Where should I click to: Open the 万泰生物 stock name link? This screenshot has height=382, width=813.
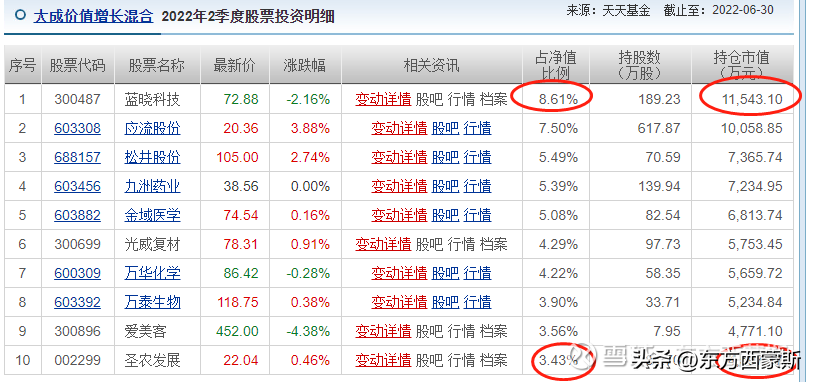(152, 302)
